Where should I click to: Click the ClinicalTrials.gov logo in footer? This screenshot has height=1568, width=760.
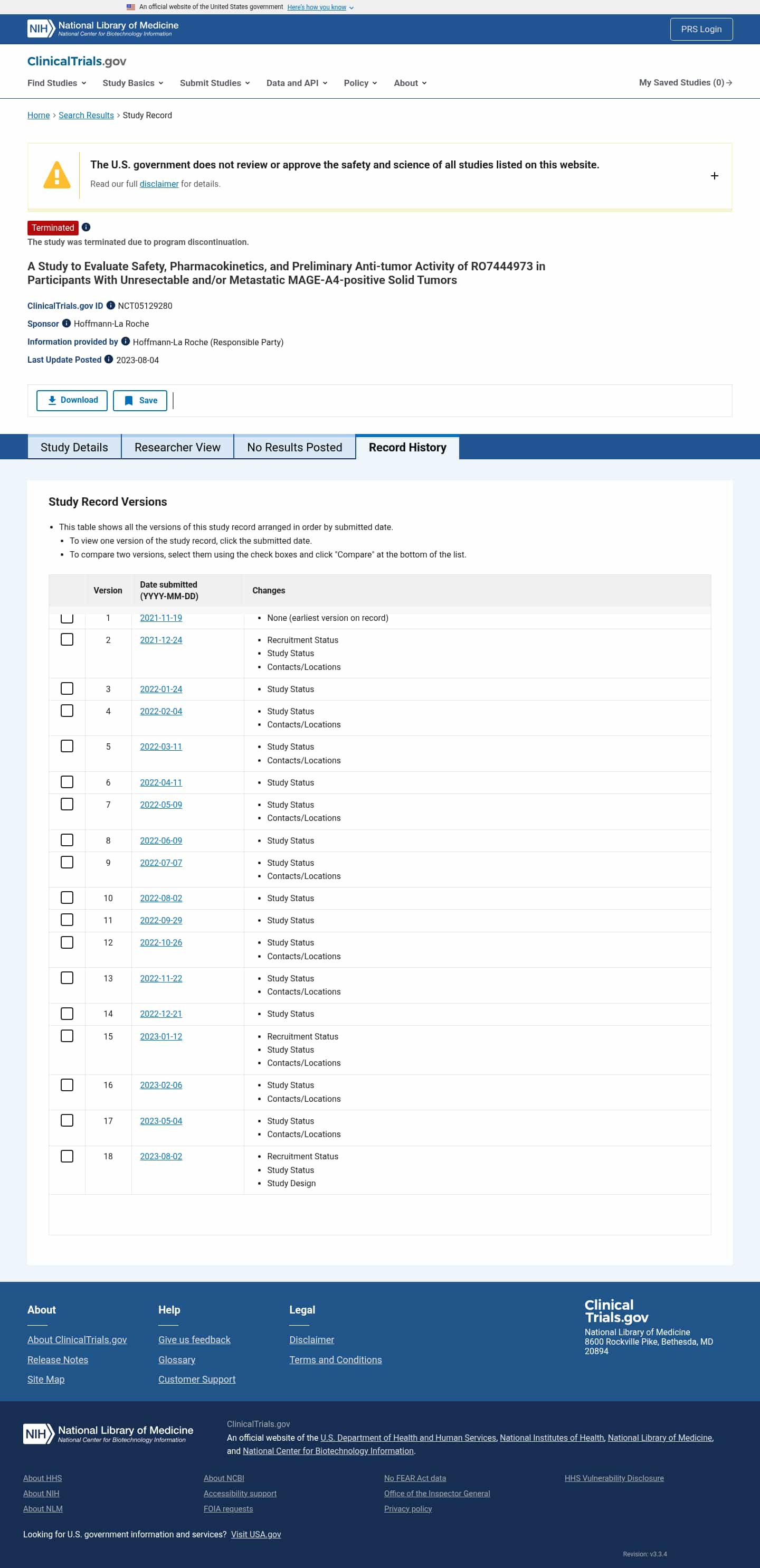616,1311
